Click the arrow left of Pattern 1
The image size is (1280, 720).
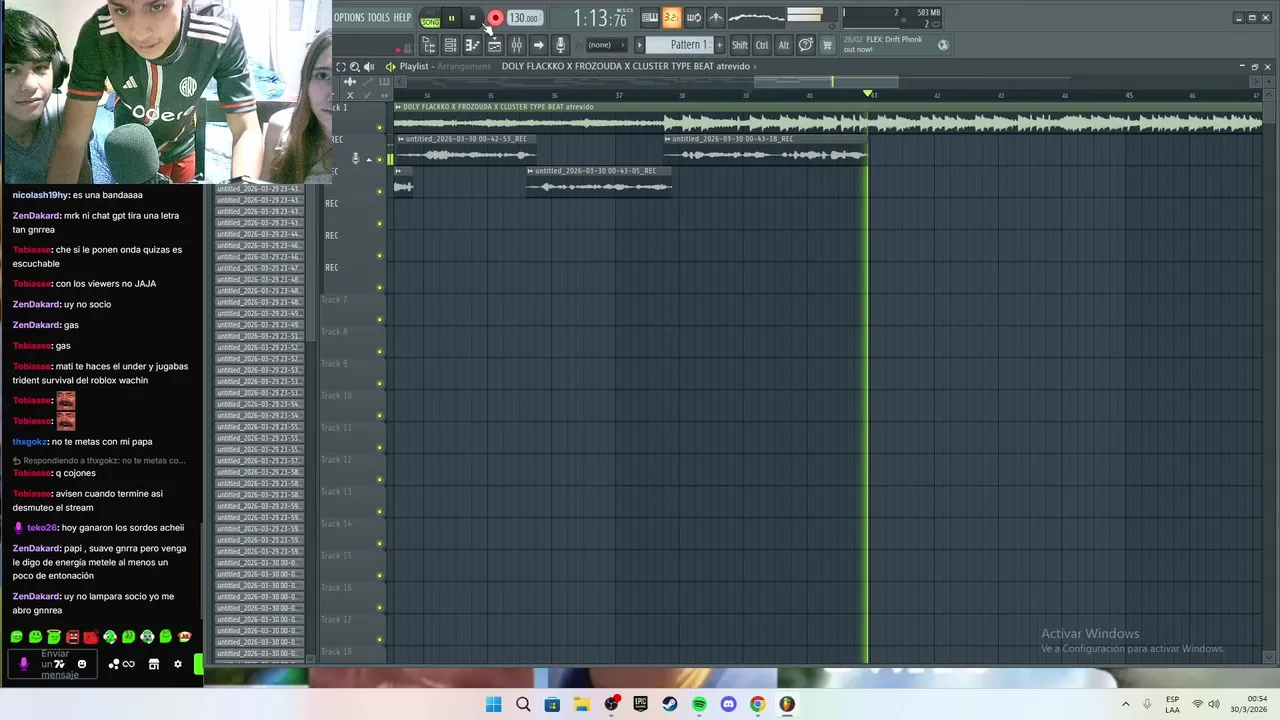pos(640,45)
